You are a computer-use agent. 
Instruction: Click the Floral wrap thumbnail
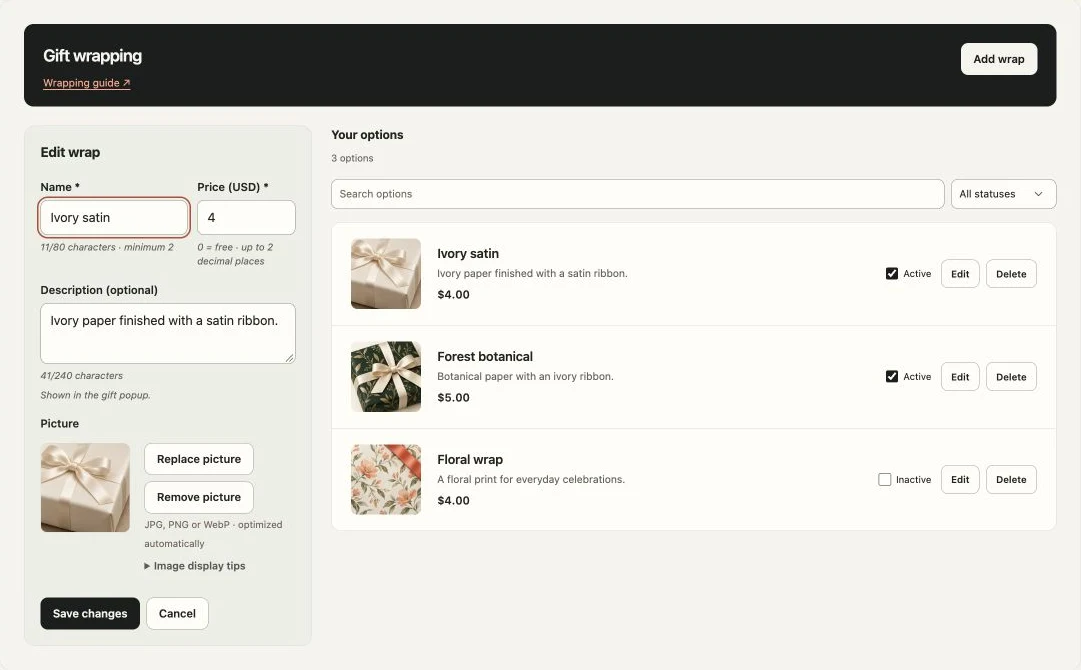(385, 480)
